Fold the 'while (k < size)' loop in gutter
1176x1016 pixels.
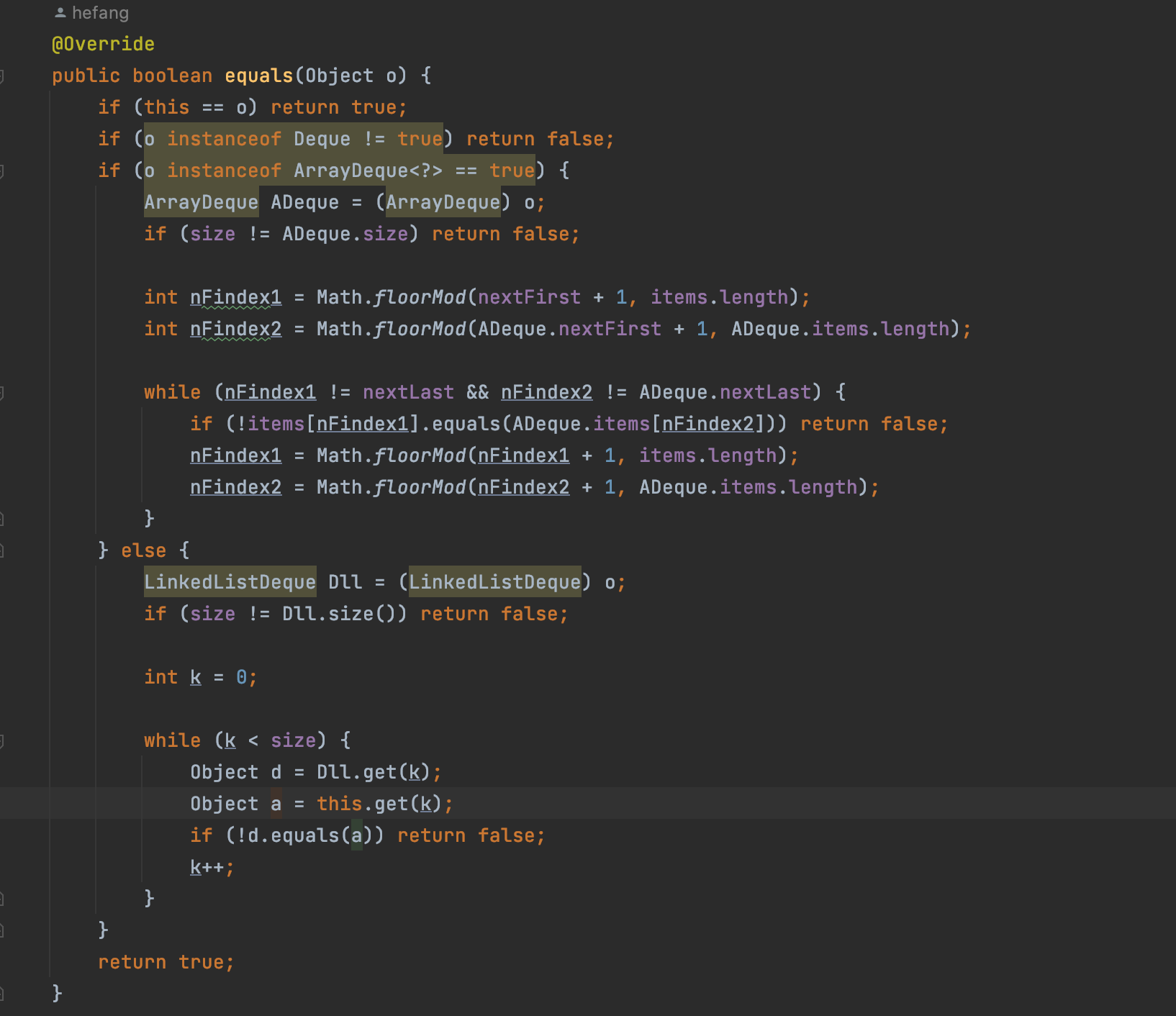click(2, 740)
